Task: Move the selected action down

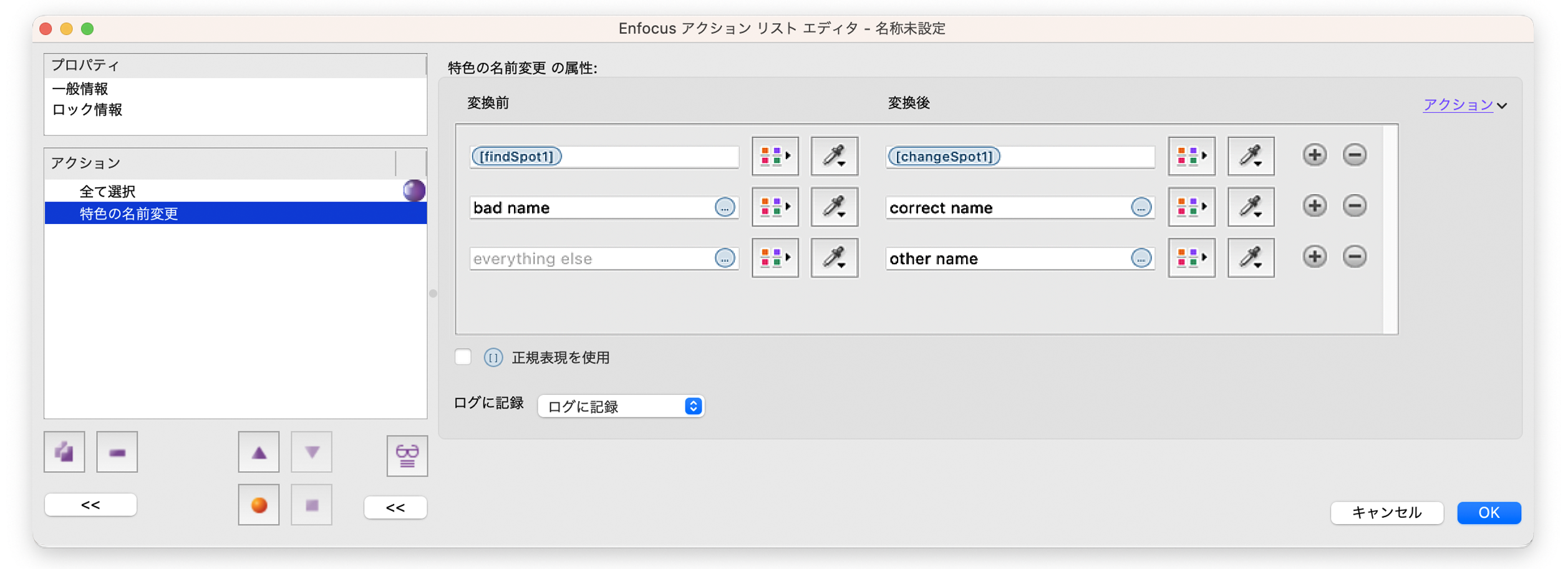Action: [312, 452]
